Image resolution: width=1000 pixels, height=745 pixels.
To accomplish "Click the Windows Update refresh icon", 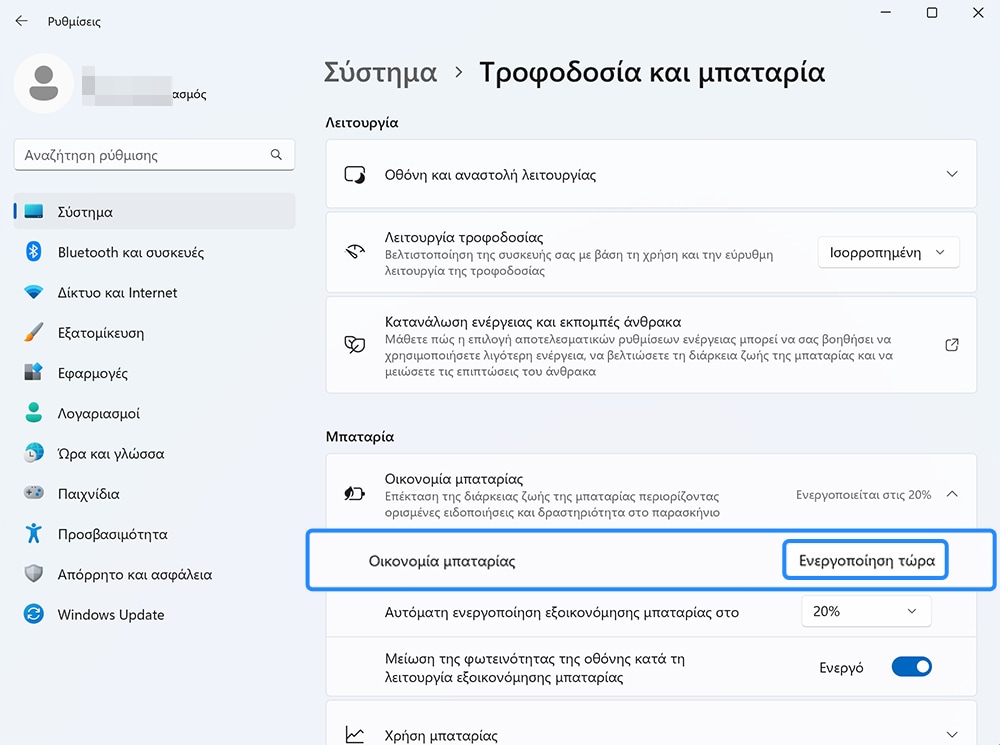I will tap(34, 614).
